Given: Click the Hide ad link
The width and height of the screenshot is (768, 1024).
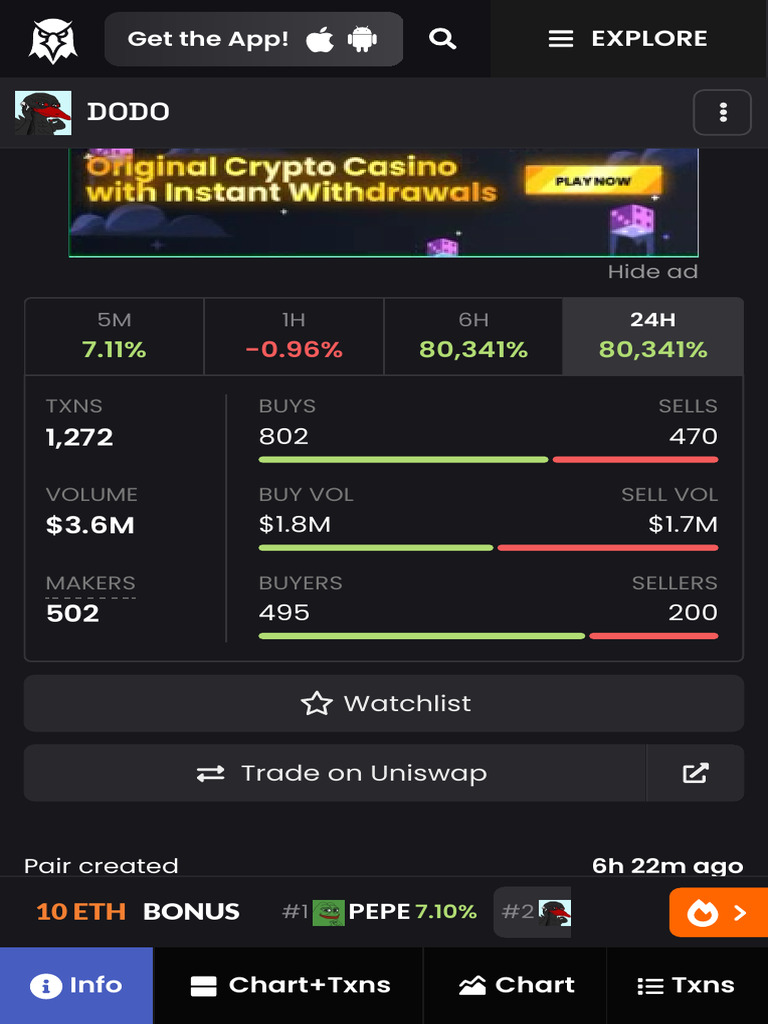Looking at the screenshot, I should click(x=652, y=272).
